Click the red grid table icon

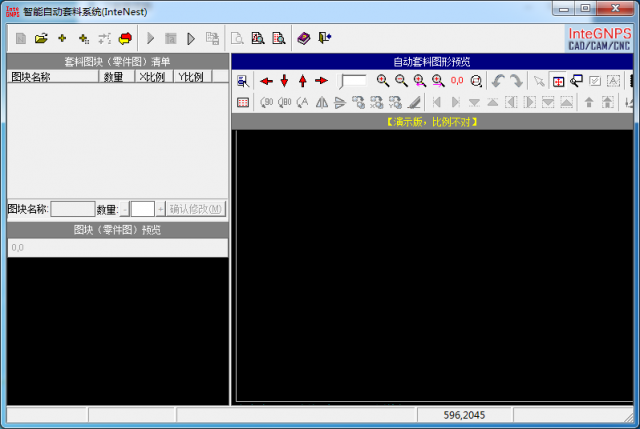click(x=243, y=102)
